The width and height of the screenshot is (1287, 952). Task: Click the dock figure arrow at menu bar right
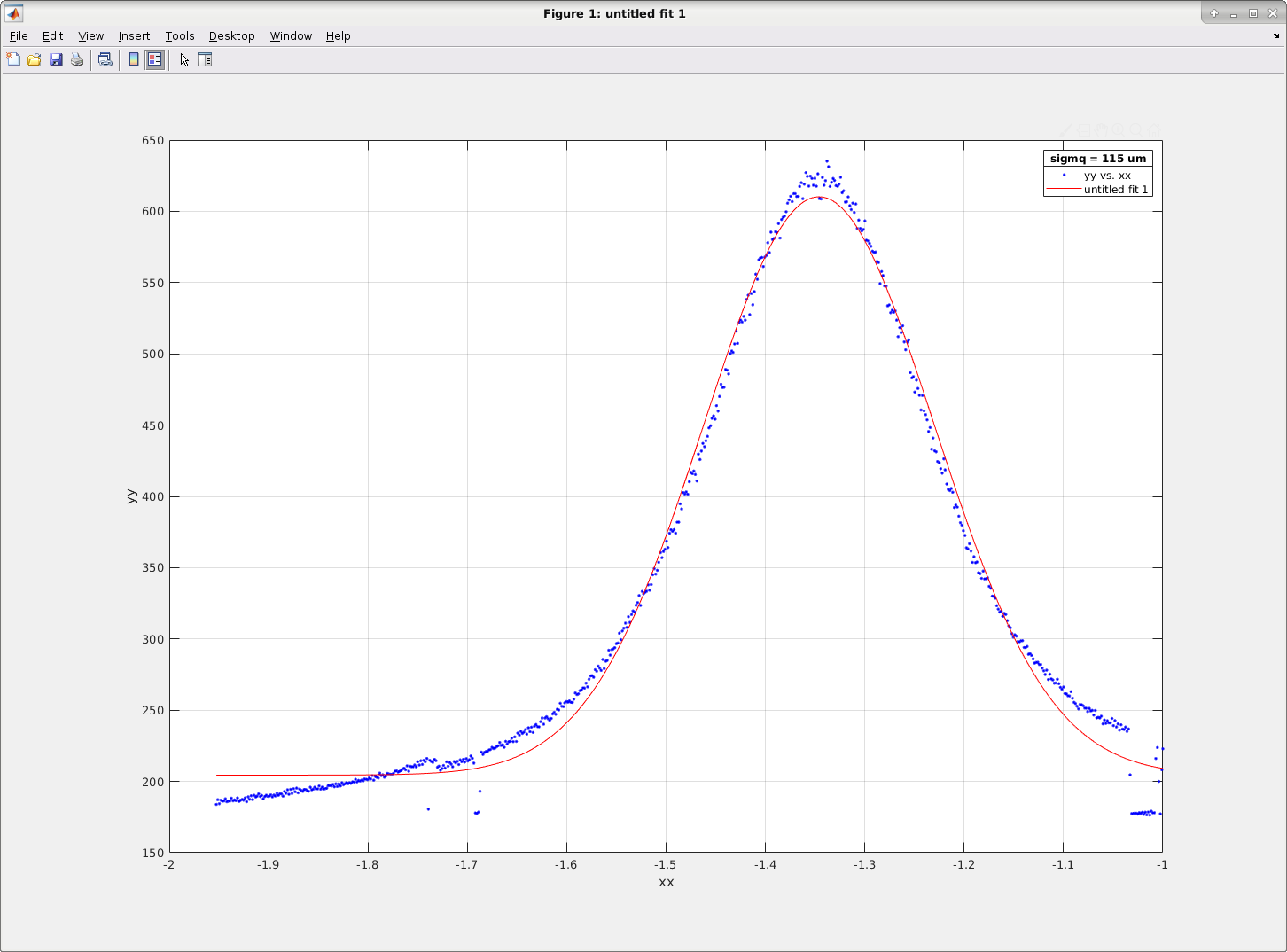click(x=1276, y=36)
